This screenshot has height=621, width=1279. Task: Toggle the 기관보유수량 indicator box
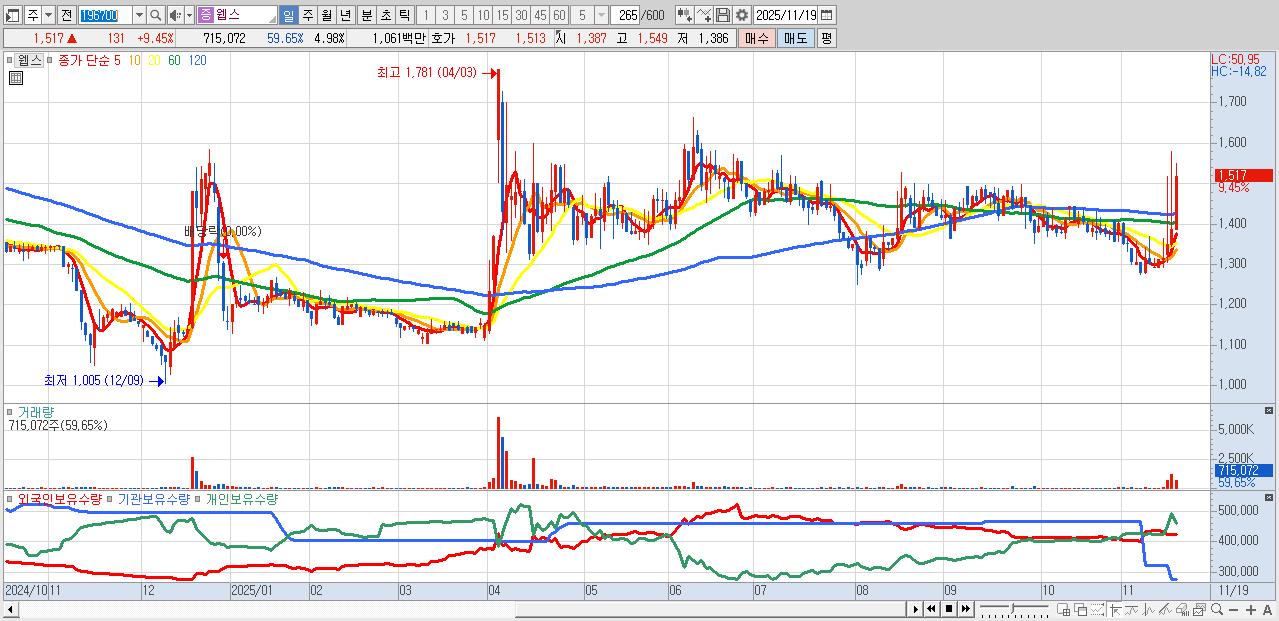tap(111, 498)
